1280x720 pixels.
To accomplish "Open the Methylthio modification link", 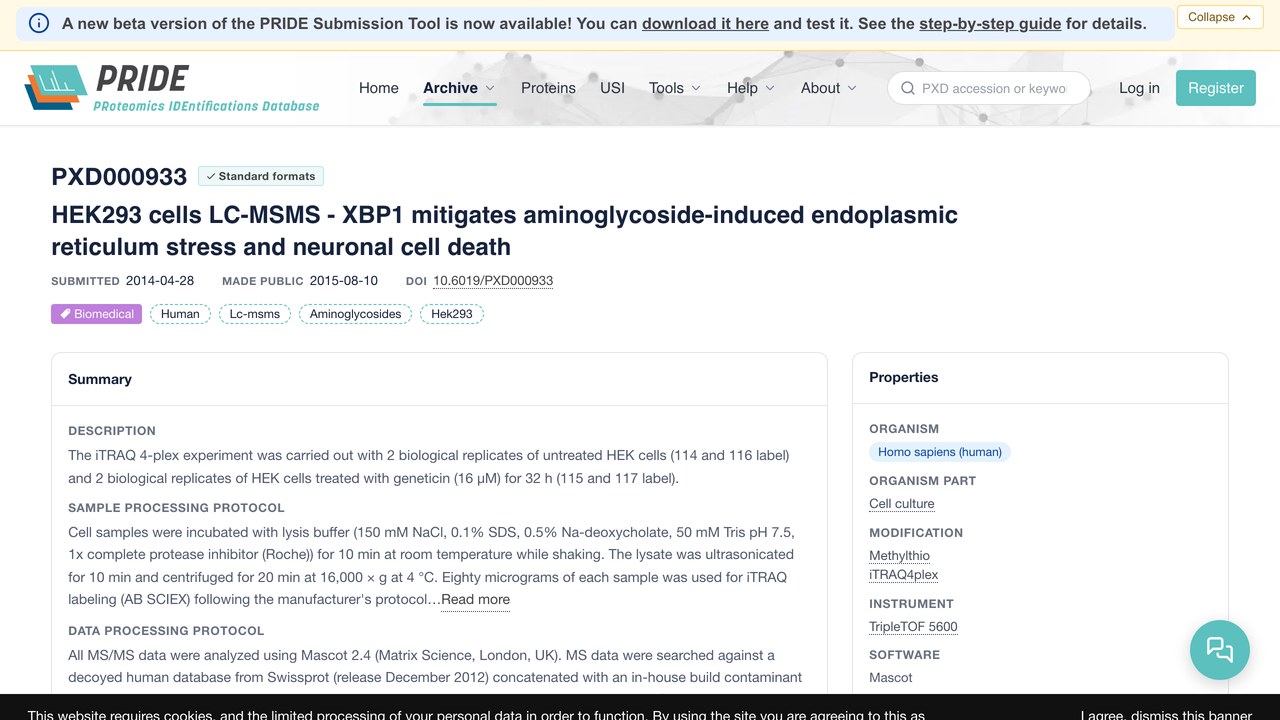I will (x=899, y=556).
